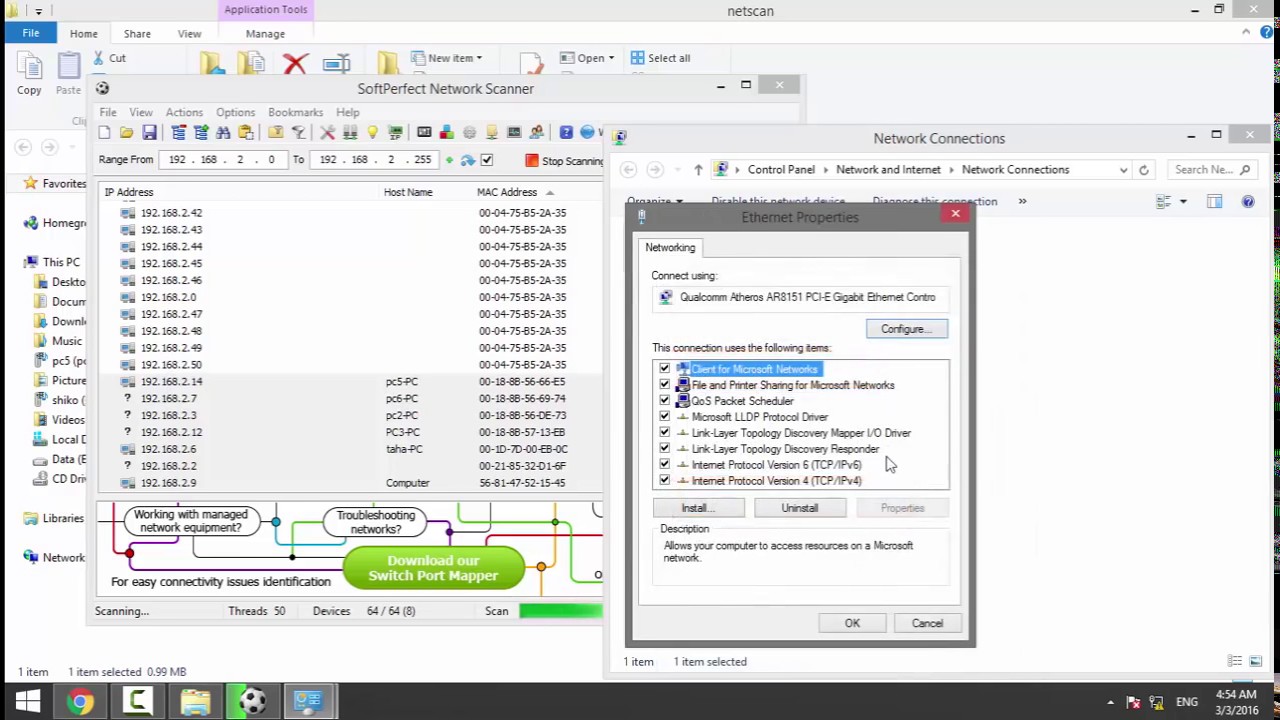Open the view options dropdown in Network Connections

[x=1183, y=202]
